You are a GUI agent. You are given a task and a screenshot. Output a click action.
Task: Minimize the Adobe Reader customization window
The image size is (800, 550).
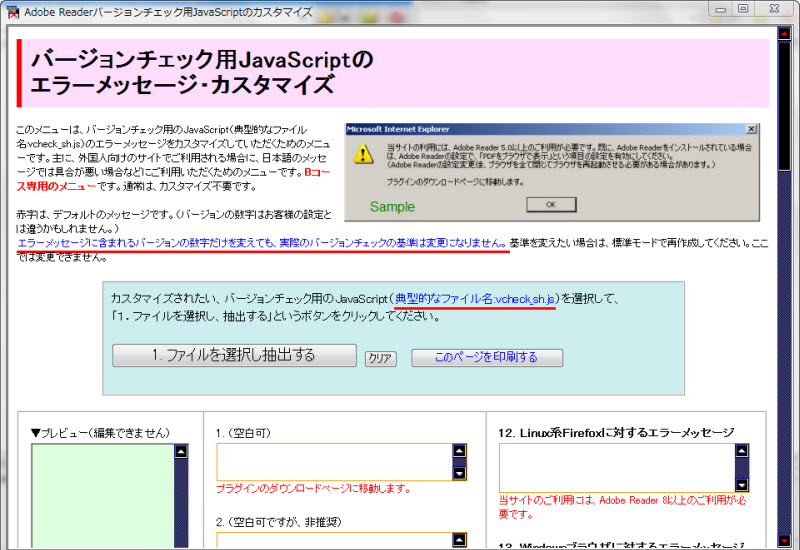pos(720,9)
